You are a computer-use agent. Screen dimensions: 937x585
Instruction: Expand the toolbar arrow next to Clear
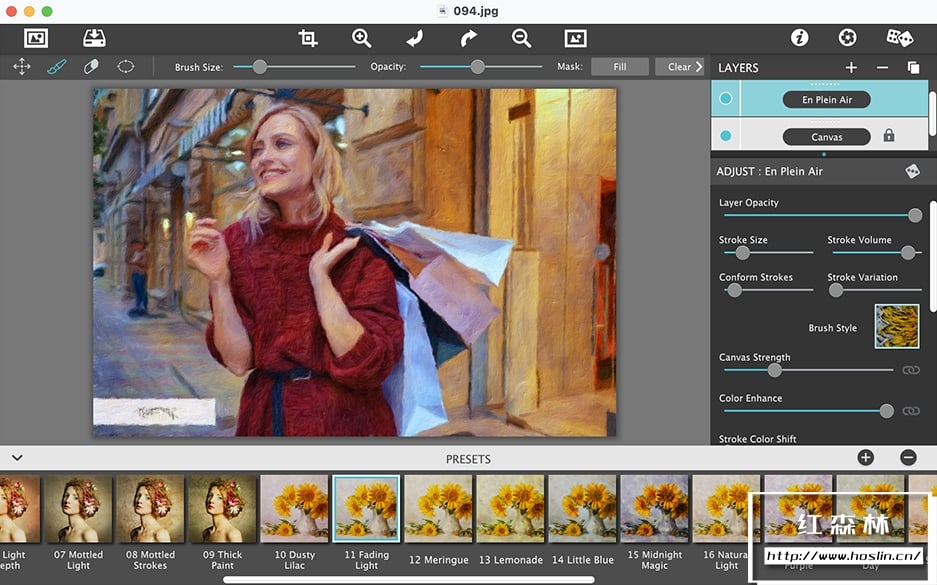699,67
